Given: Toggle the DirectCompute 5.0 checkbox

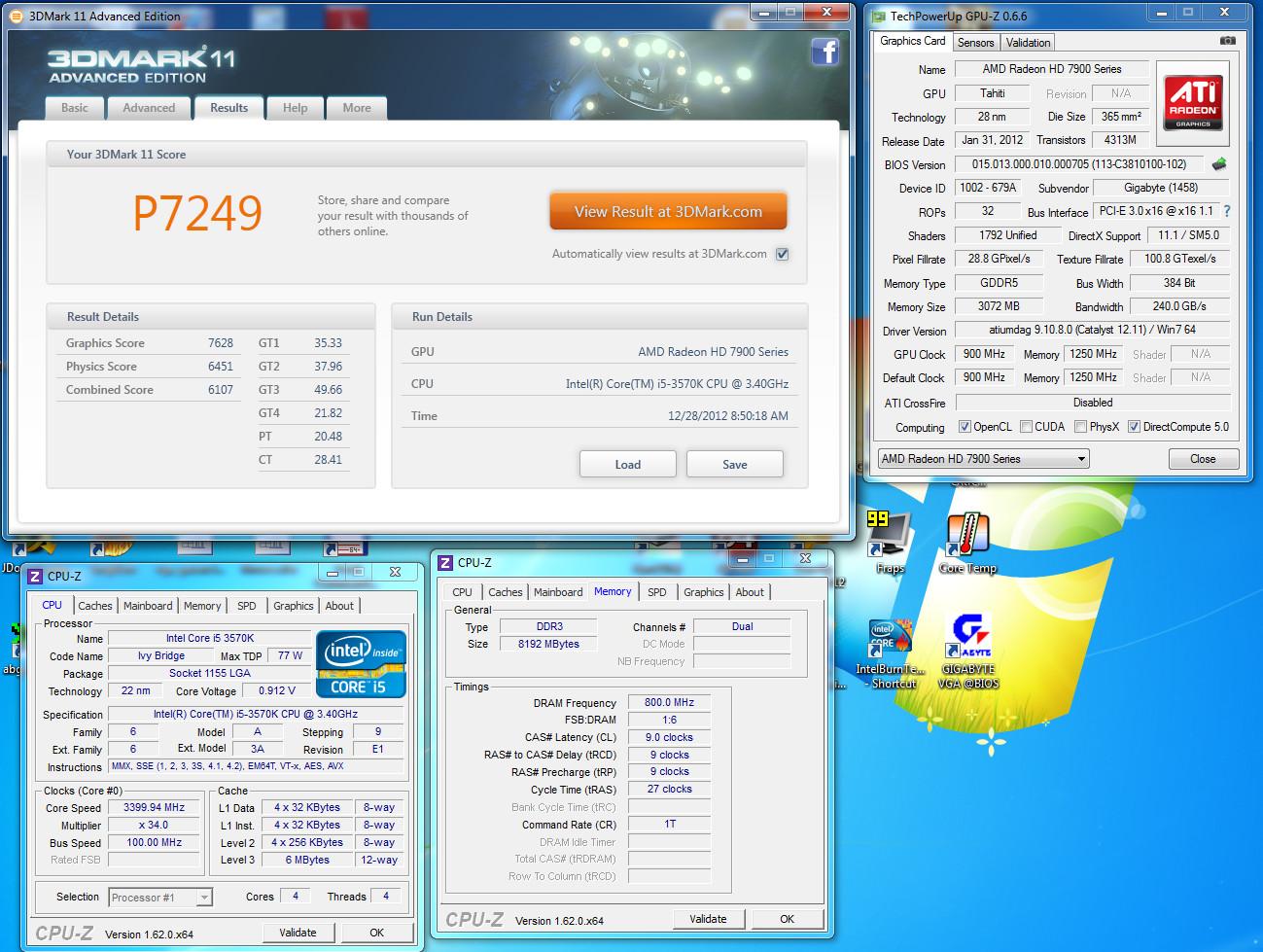Looking at the screenshot, I should pos(1134,426).
